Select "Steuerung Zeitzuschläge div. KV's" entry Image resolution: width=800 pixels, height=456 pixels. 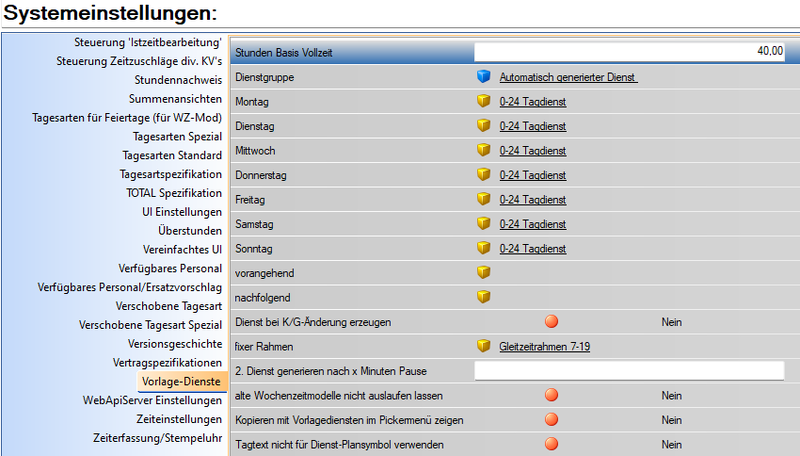[x=139, y=61]
